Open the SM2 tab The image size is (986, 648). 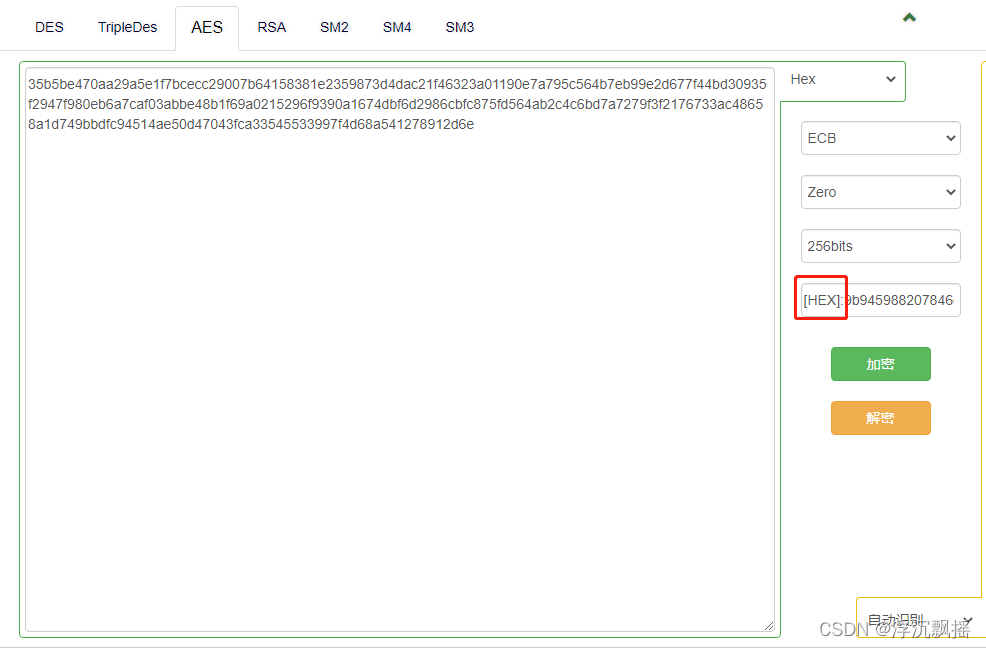click(x=334, y=28)
